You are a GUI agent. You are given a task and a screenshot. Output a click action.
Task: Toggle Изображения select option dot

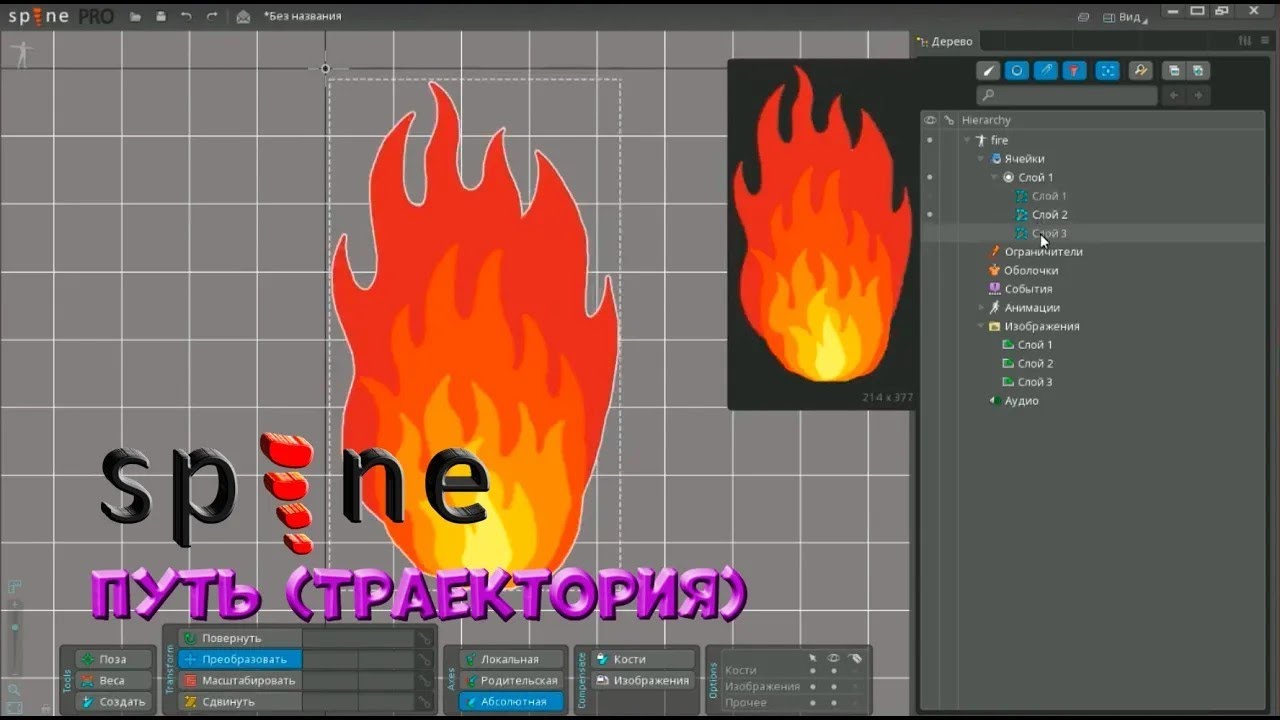click(813, 687)
